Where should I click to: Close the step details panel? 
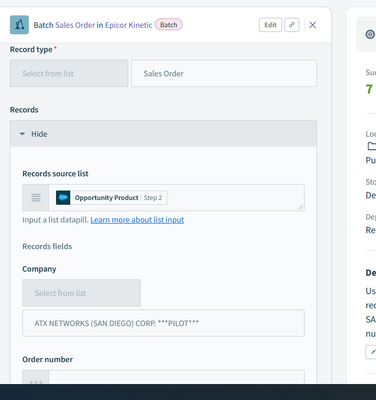point(312,25)
